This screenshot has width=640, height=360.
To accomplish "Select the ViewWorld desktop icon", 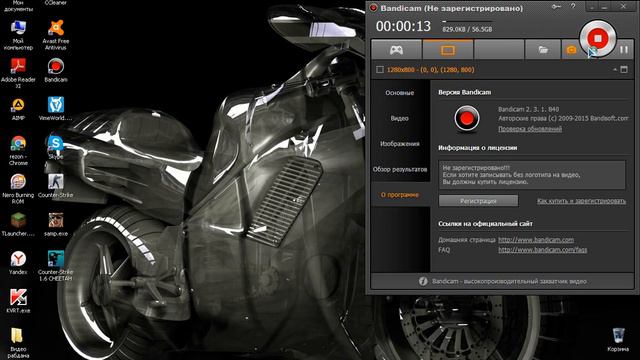I will tap(56, 109).
